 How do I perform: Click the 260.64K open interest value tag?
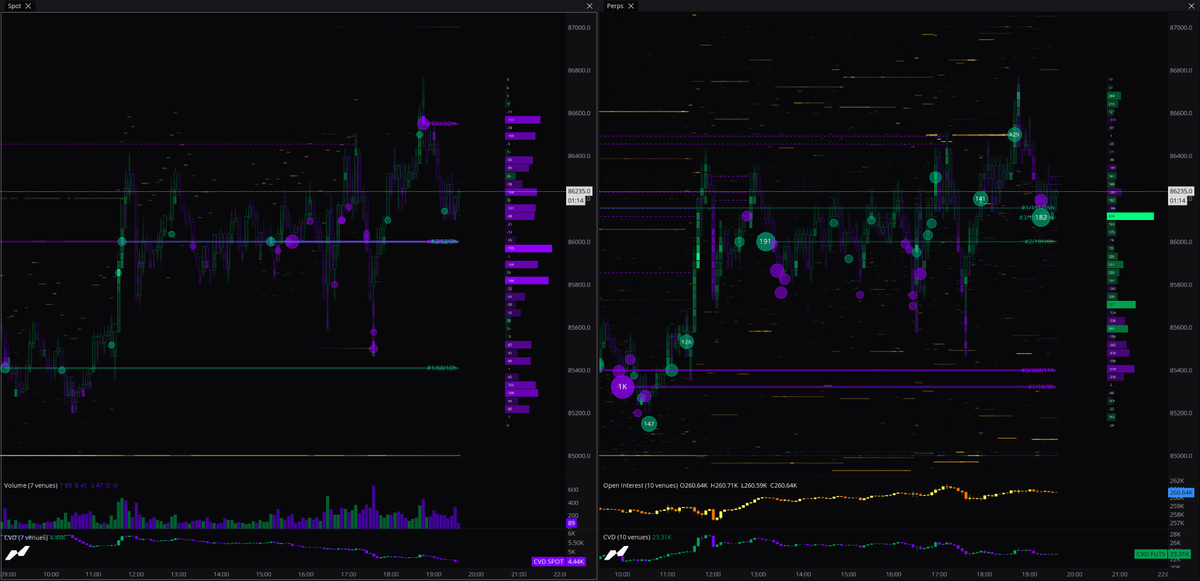click(x=1179, y=493)
